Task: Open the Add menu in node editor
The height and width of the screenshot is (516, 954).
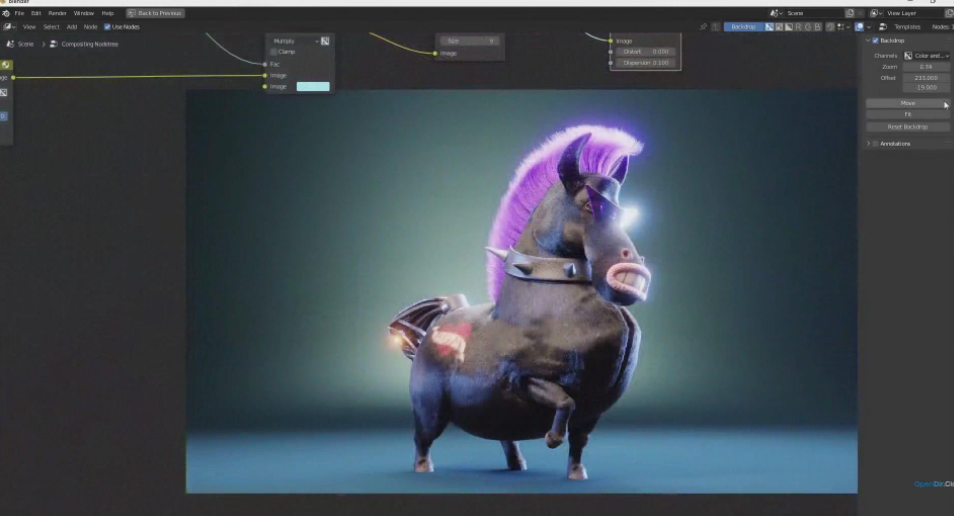Action: pyautogui.click(x=71, y=27)
